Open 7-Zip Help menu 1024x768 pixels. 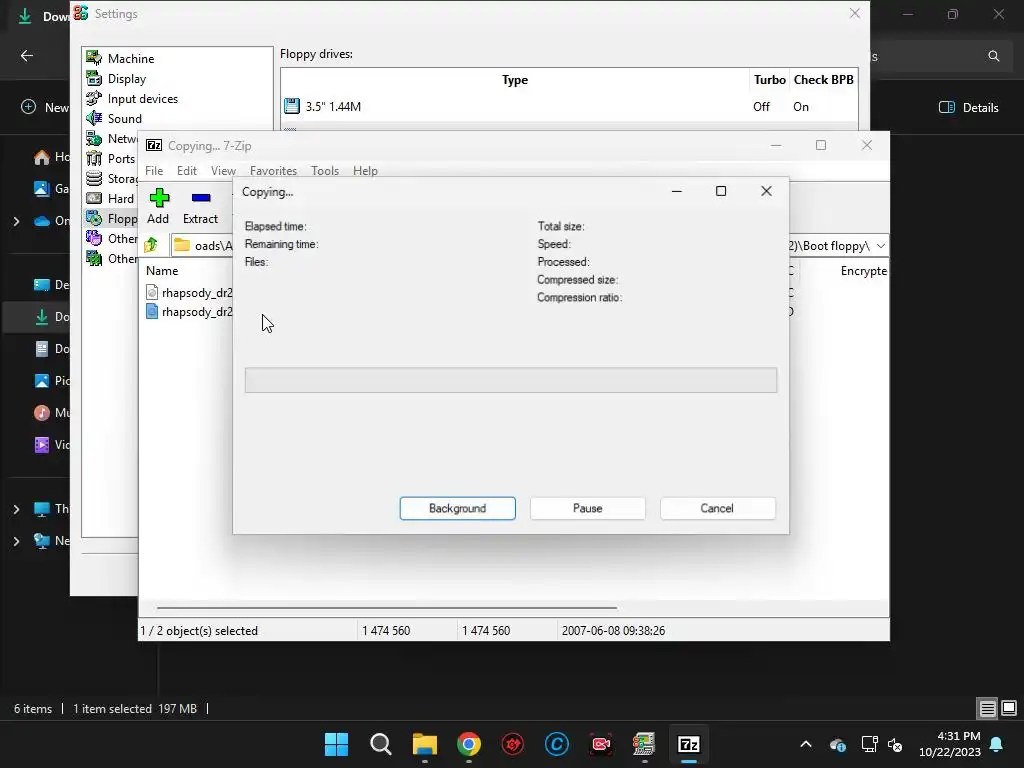[365, 171]
